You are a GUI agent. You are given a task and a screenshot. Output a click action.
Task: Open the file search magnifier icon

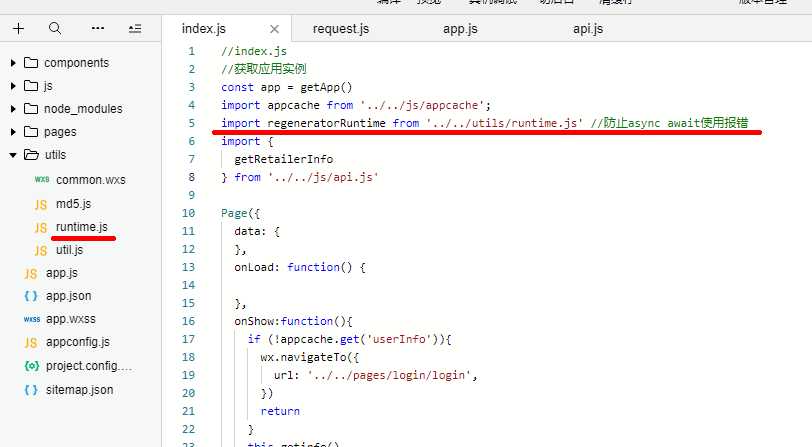click(x=55, y=28)
